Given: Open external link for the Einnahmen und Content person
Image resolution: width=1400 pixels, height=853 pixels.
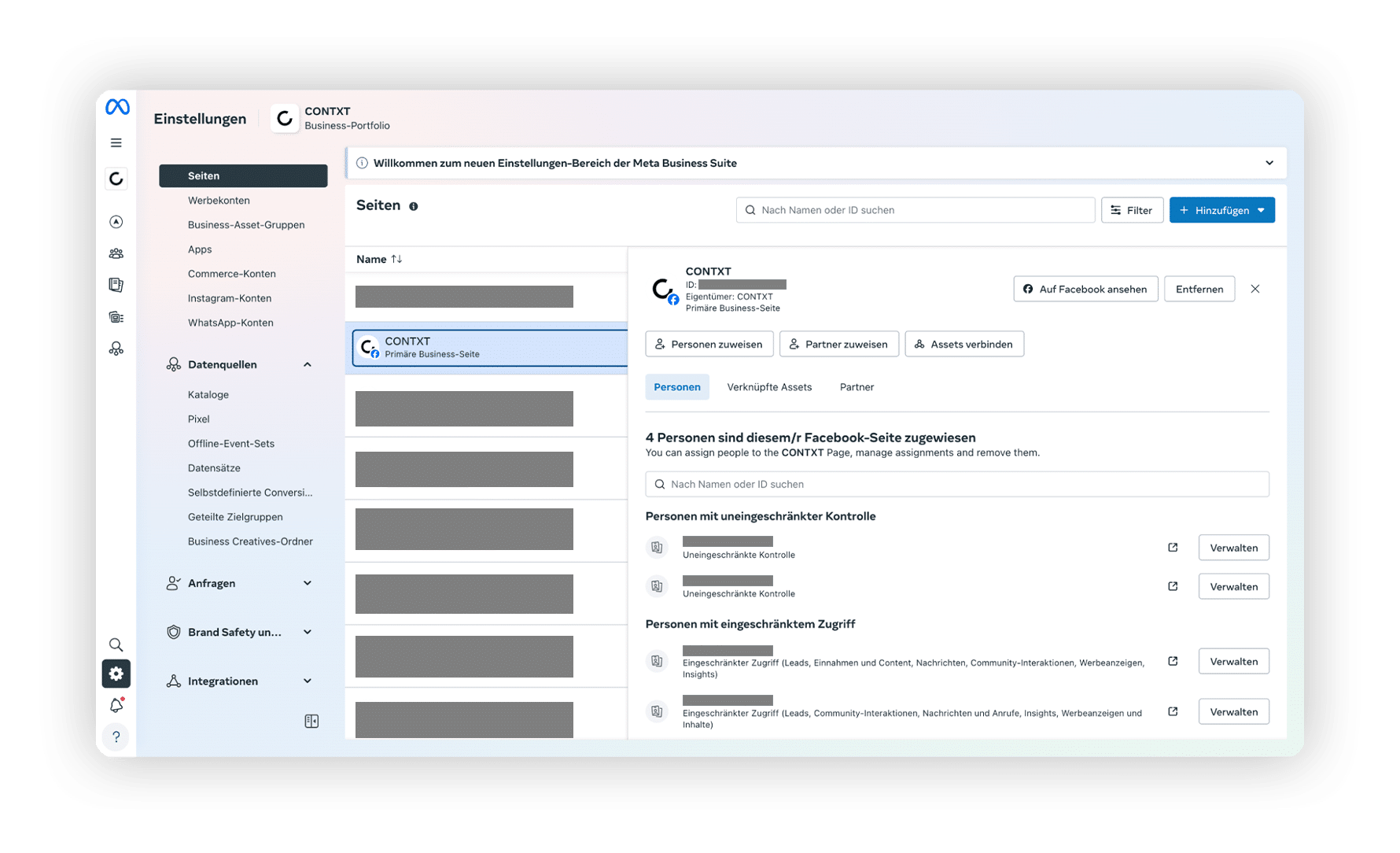Looking at the screenshot, I should click(1173, 661).
